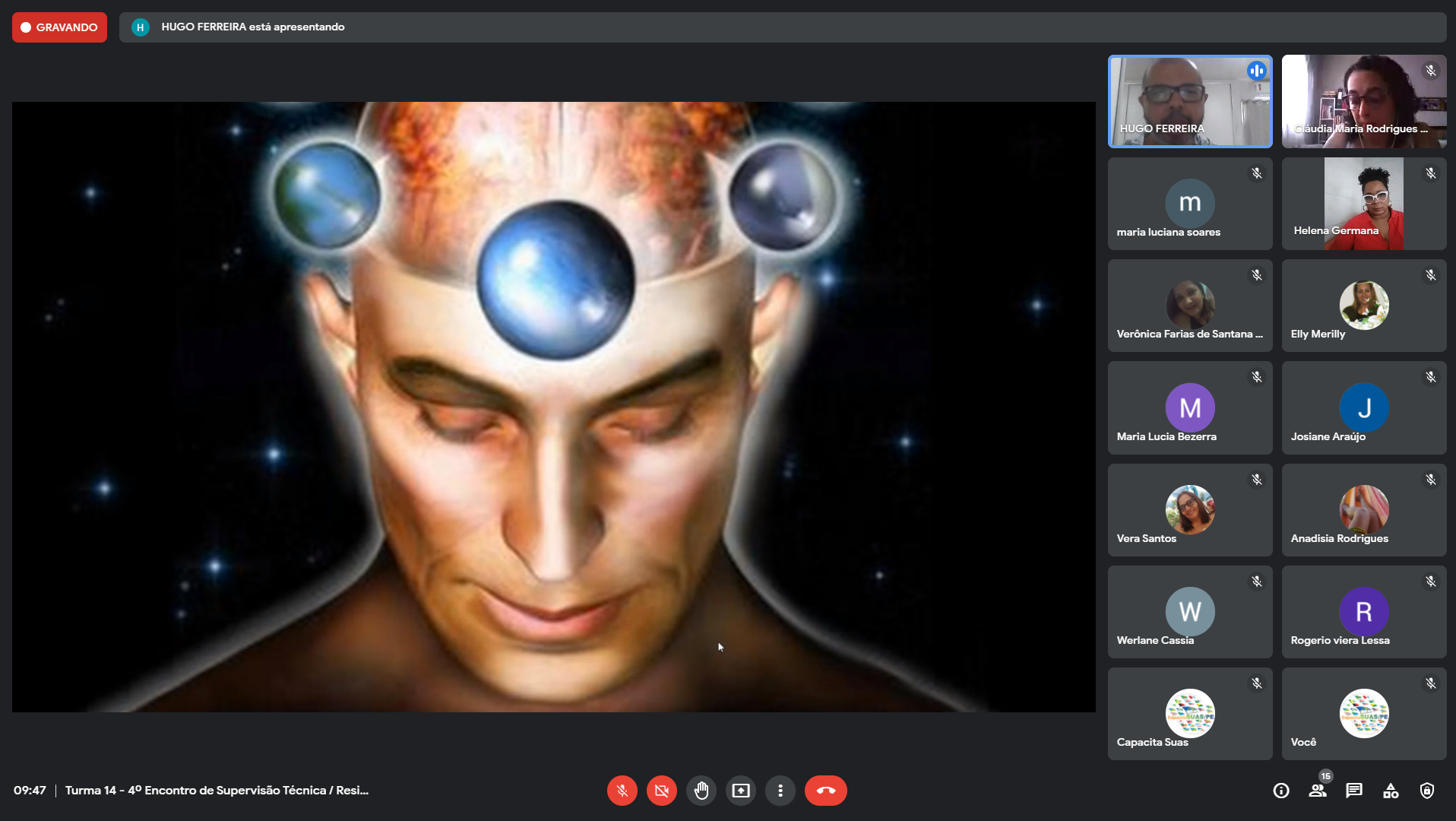Show the participants list icon
Screen dimensions: 1456x821
(1318, 791)
